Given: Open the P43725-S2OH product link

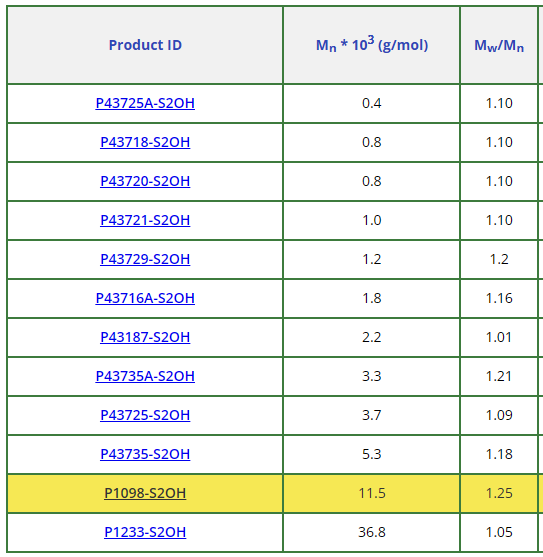Looking at the screenshot, I should click(145, 416).
